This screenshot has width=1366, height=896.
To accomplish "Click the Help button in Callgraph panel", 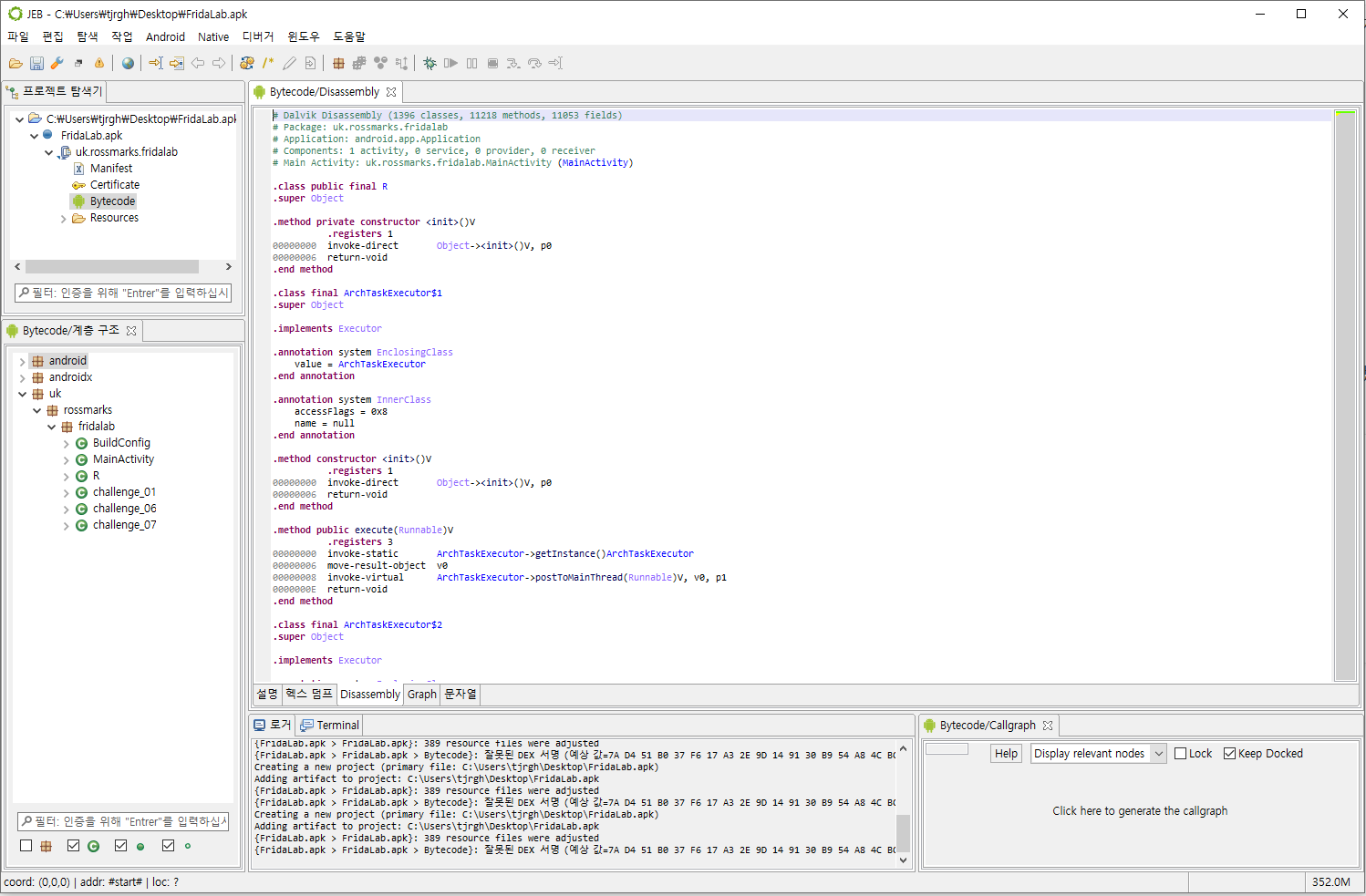I will point(1007,754).
